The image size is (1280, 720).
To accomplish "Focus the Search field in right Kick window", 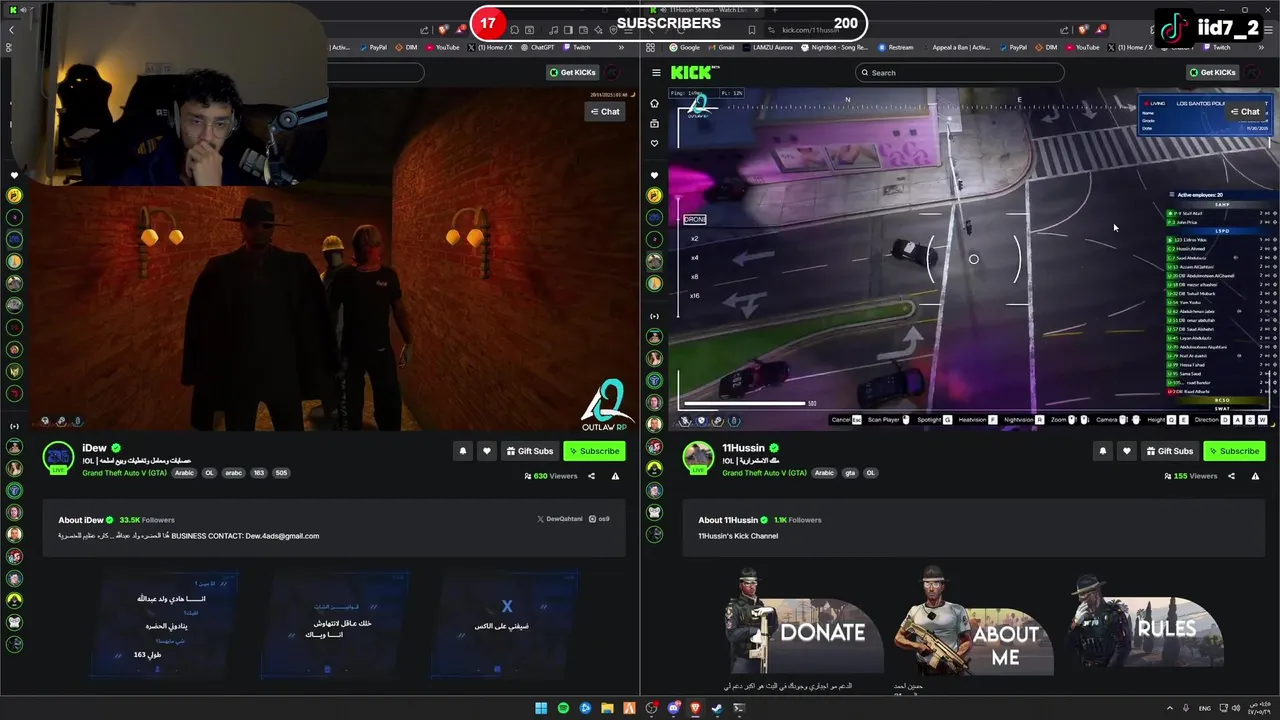I will 960,72.
